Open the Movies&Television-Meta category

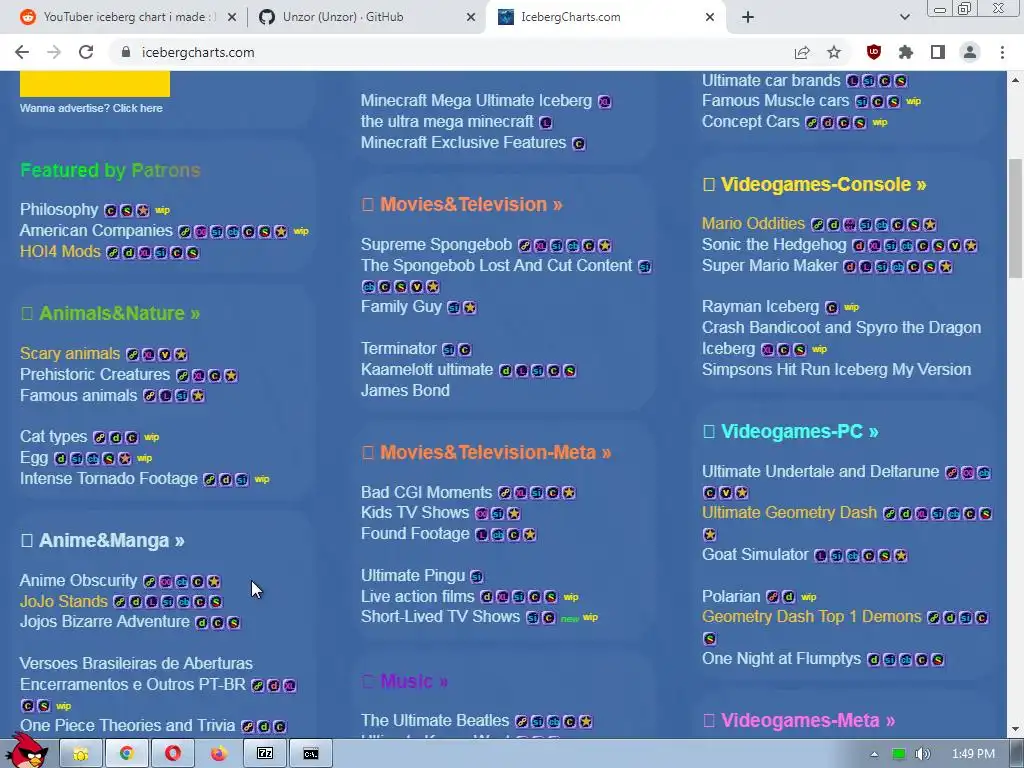(x=487, y=453)
